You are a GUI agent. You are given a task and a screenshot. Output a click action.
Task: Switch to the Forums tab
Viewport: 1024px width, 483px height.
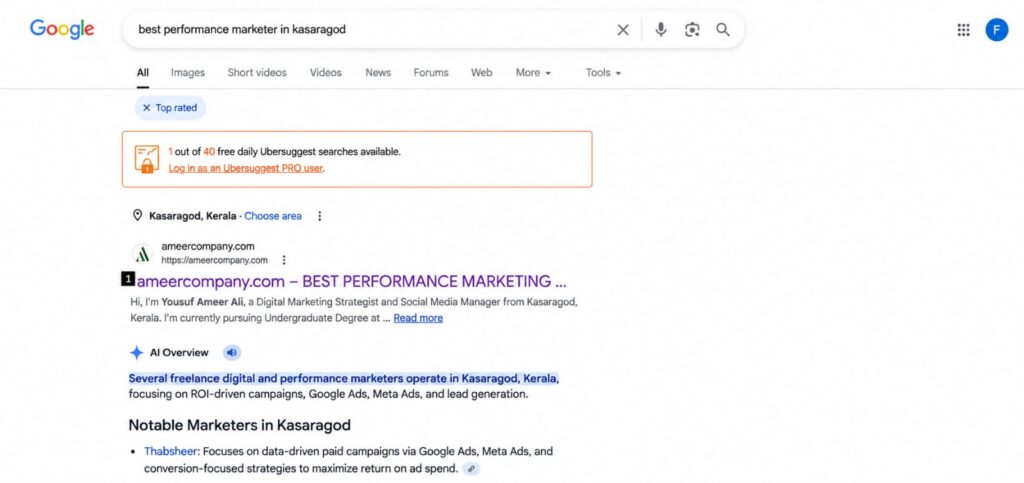431,72
